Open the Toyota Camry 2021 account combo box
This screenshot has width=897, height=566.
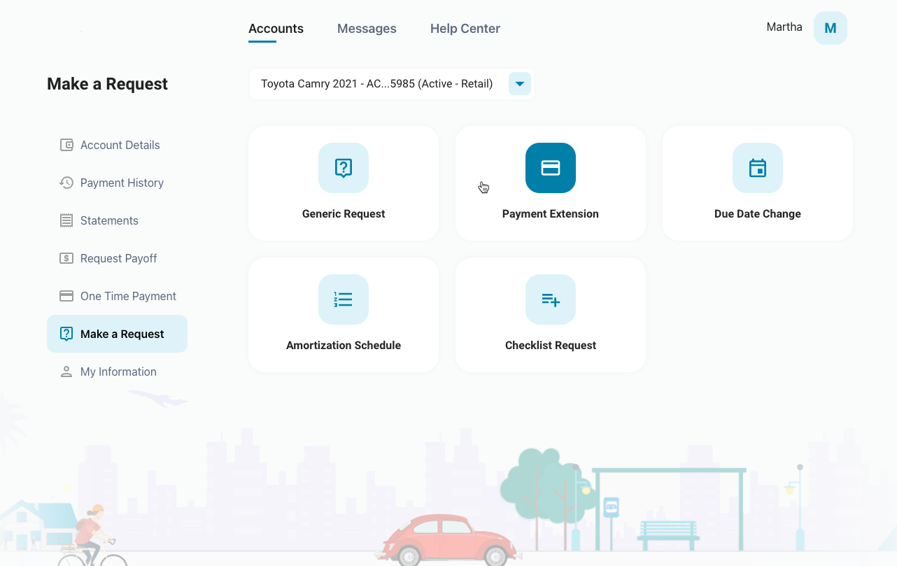(x=377, y=84)
